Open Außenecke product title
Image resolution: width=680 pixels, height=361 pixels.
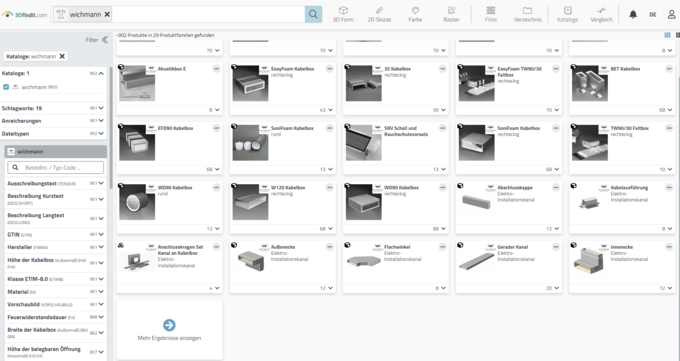[x=283, y=247]
